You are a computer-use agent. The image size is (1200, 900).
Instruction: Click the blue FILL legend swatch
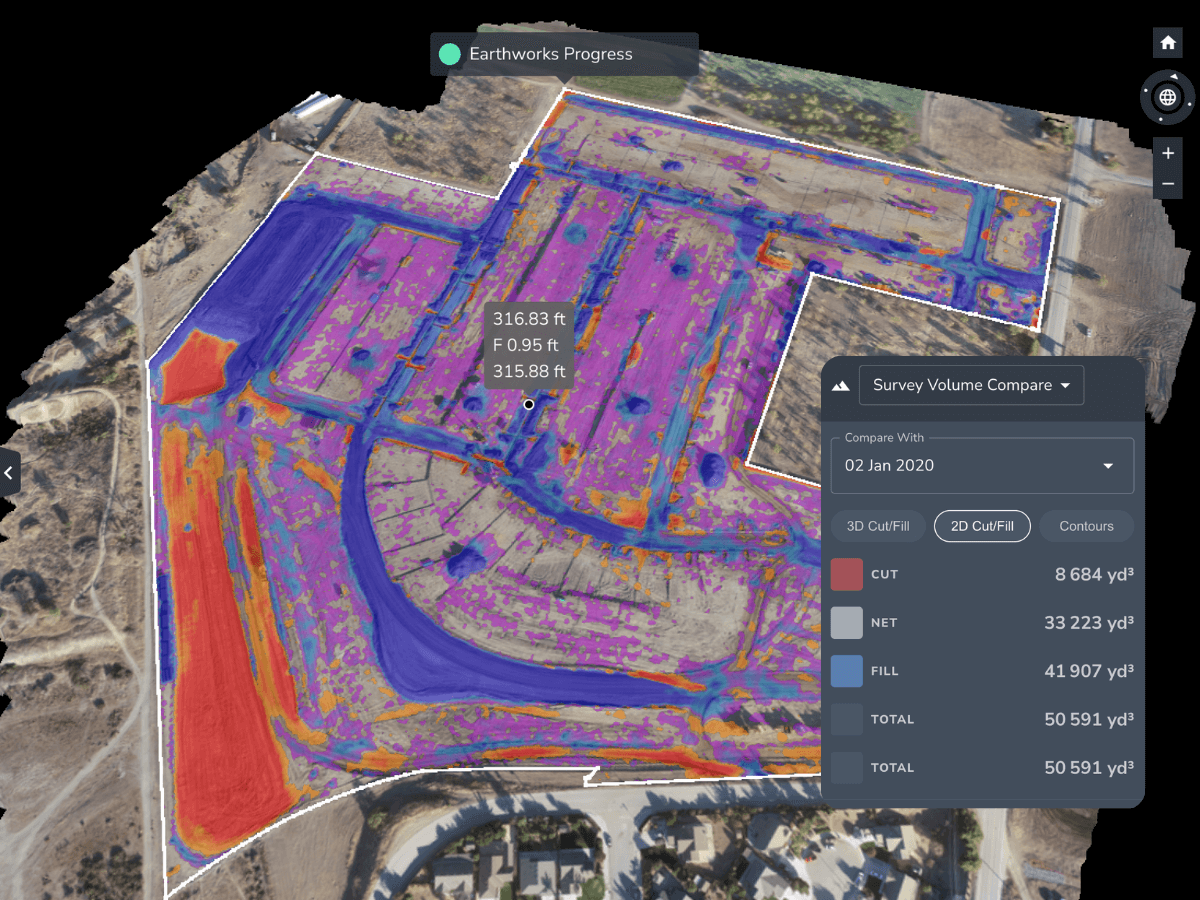(845, 671)
